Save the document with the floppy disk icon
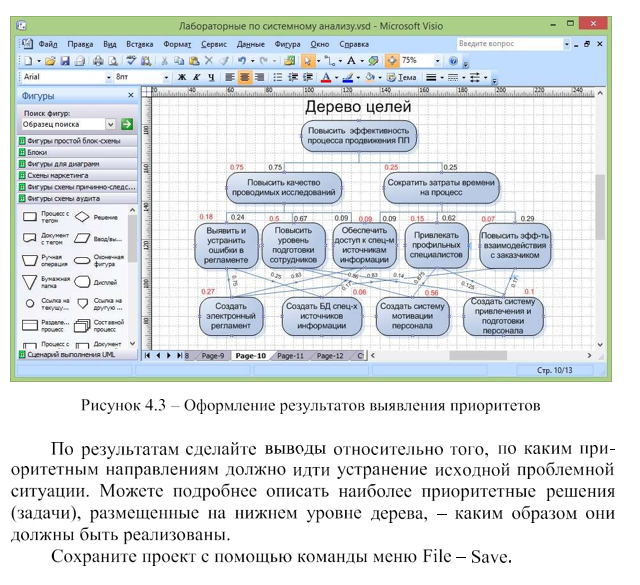This screenshot has height=585, width=640. 65,61
